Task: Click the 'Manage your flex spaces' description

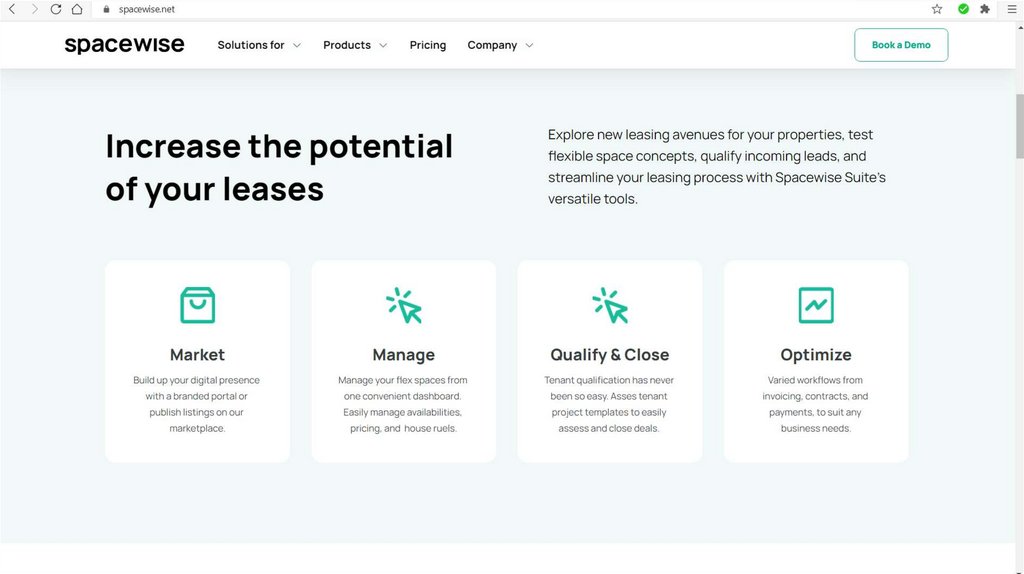Action: point(403,404)
